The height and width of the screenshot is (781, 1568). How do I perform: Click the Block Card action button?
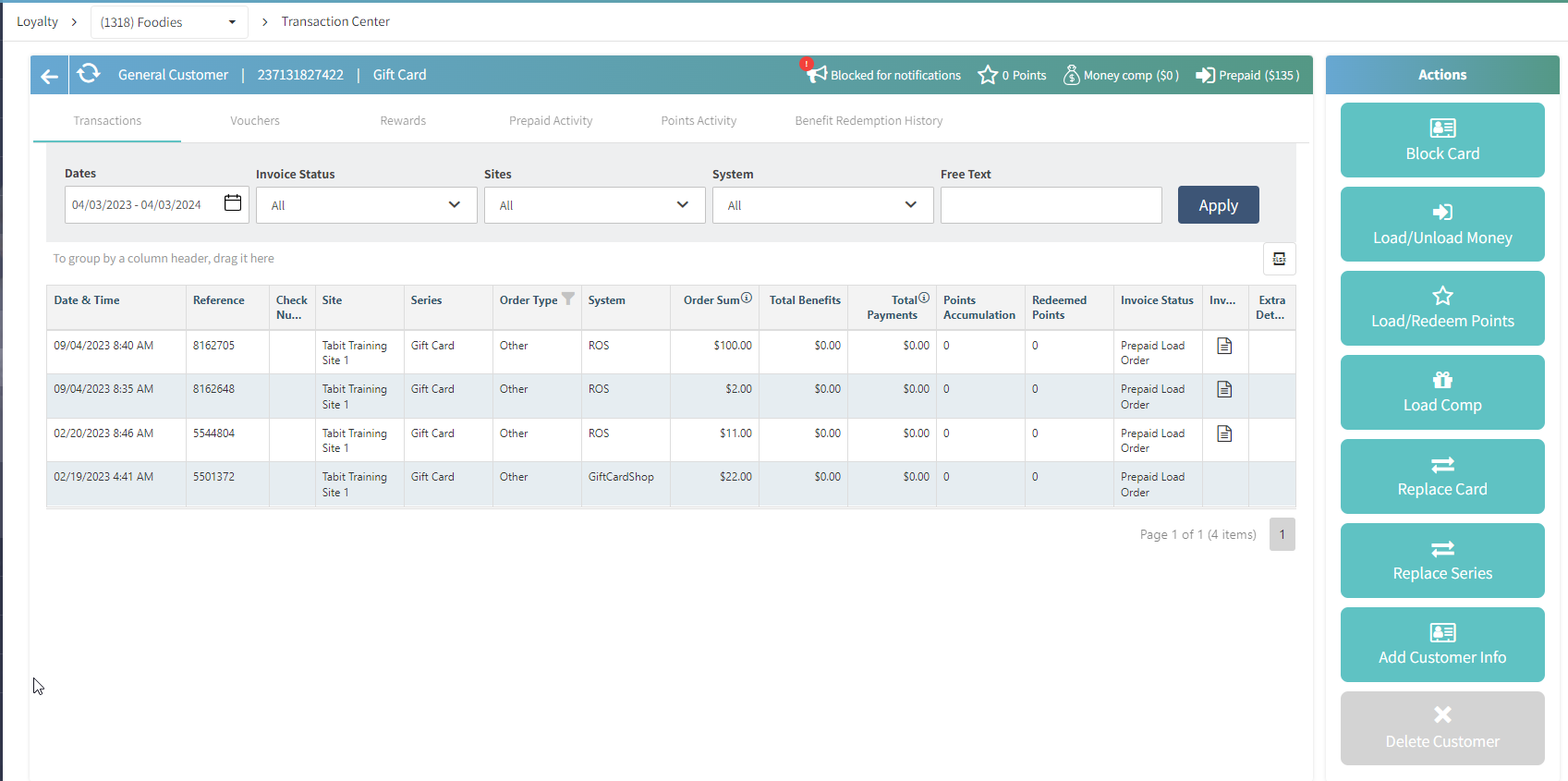pyautogui.click(x=1442, y=140)
